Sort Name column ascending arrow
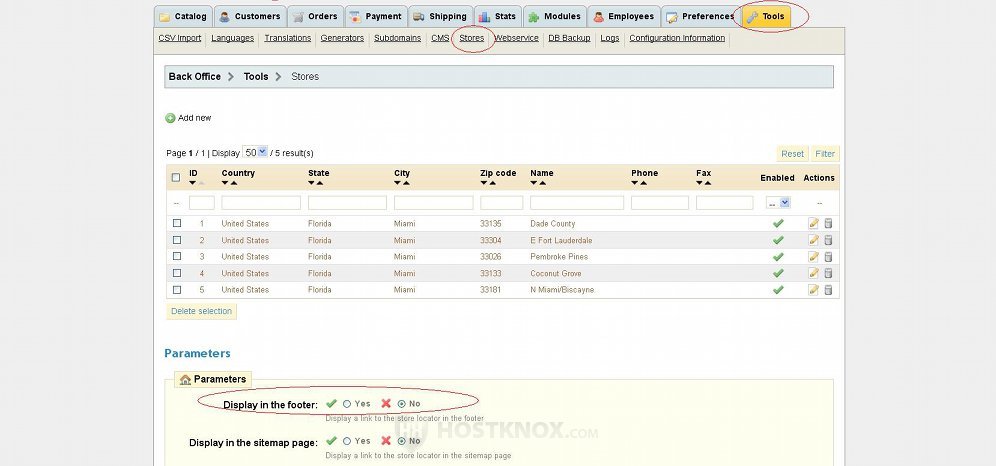996x466 pixels. click(542, 183)
